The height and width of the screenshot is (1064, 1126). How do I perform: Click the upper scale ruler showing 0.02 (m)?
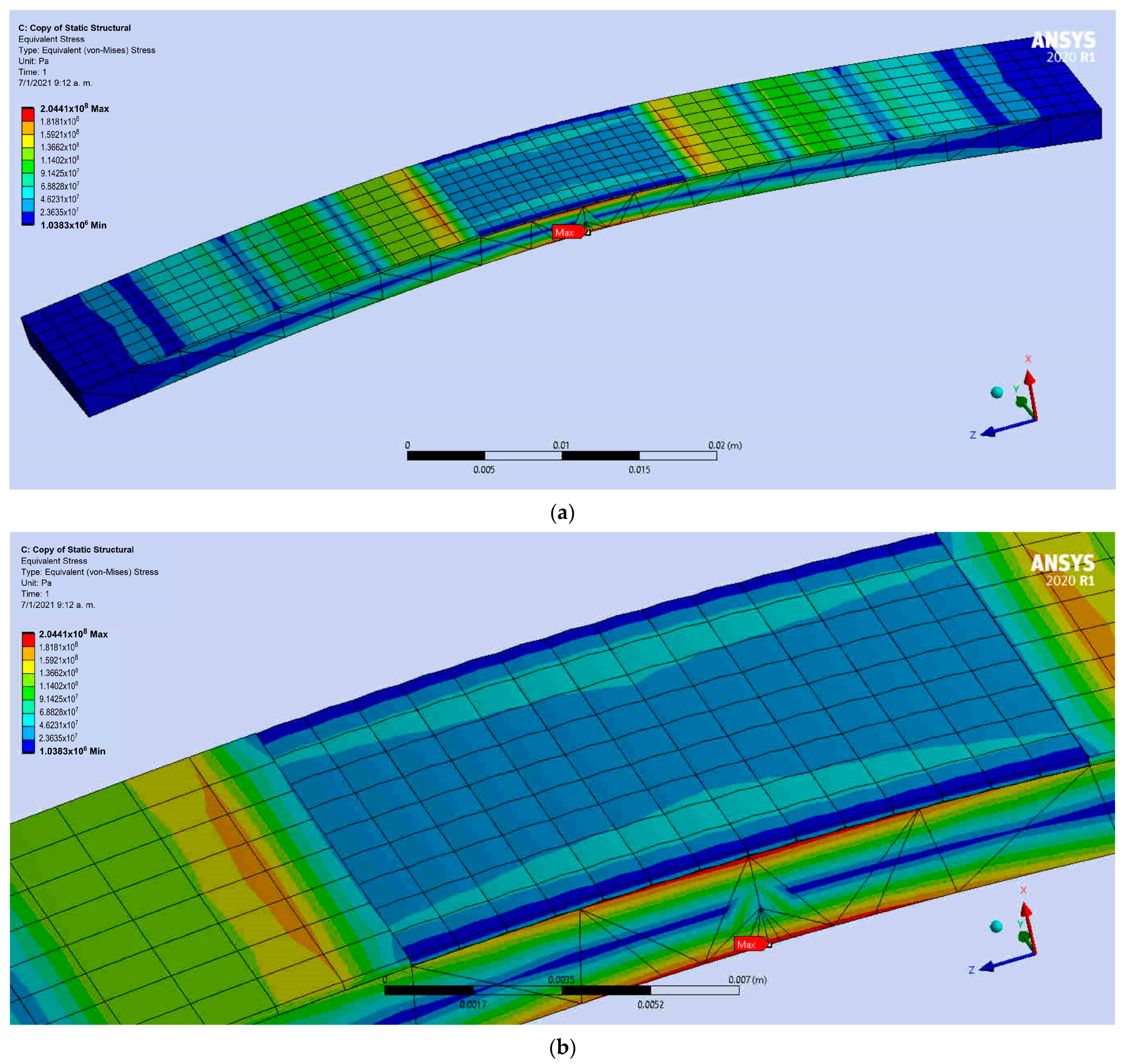(561, 455)
